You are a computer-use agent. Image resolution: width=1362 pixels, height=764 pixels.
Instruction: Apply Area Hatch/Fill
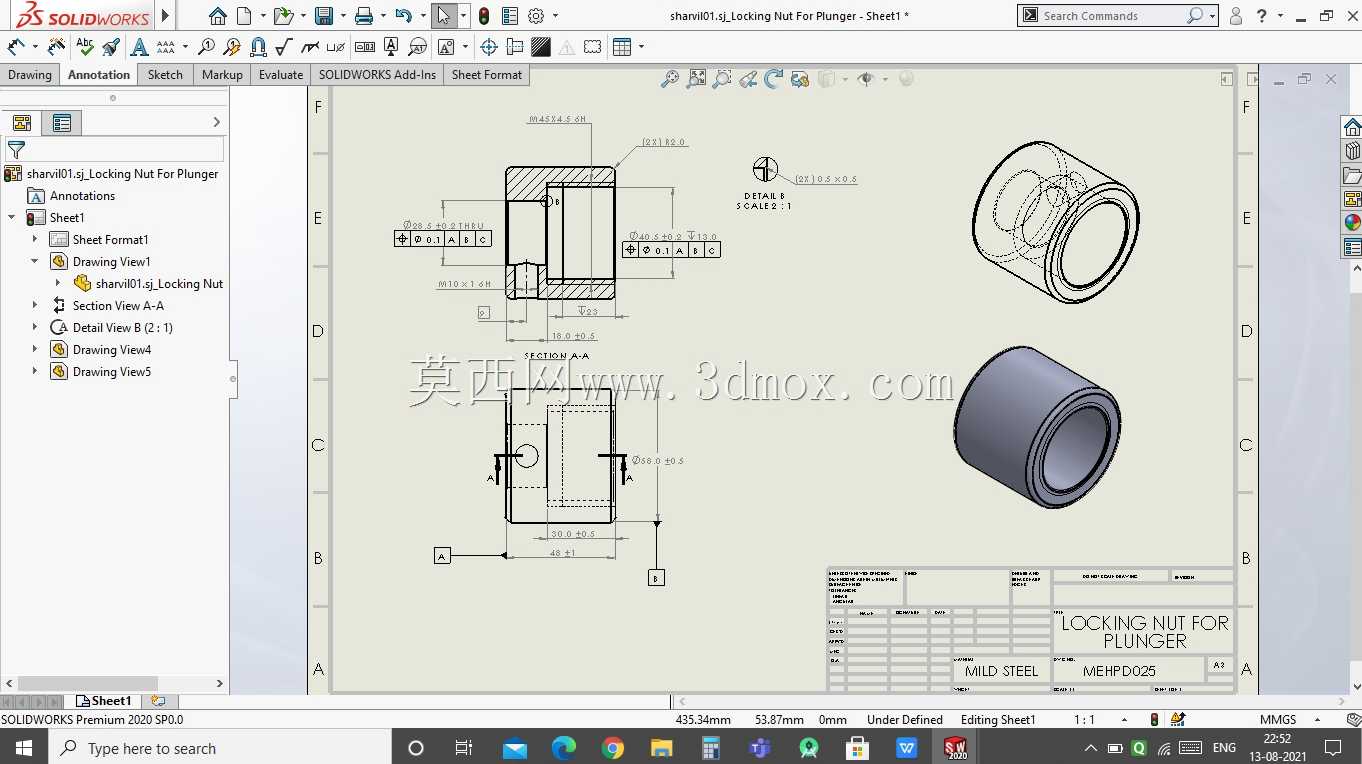[x=541, y=46]
